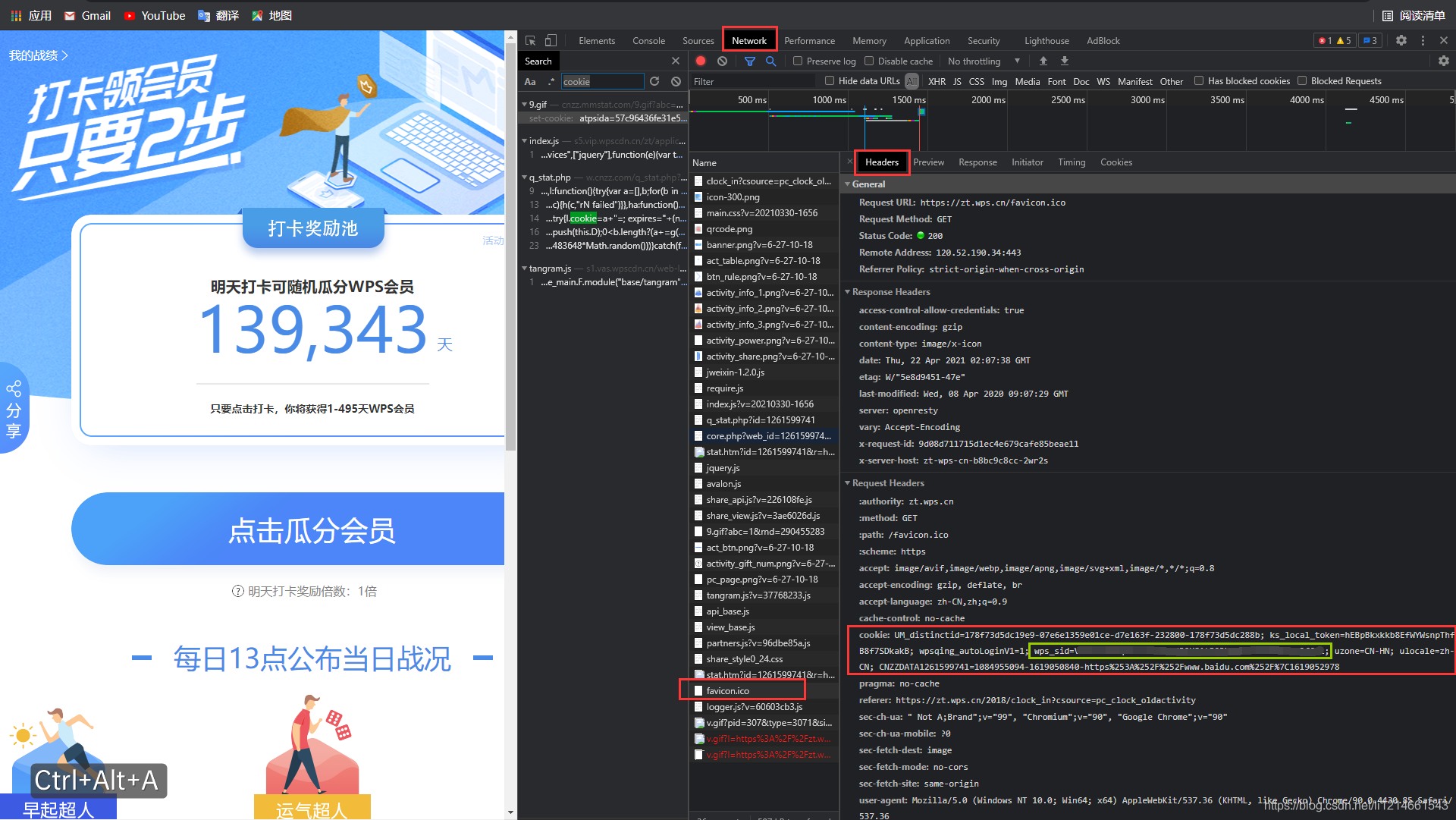Click the inspect element picker icon
This screenshot has width=1456, height=820.
(530, 40)
